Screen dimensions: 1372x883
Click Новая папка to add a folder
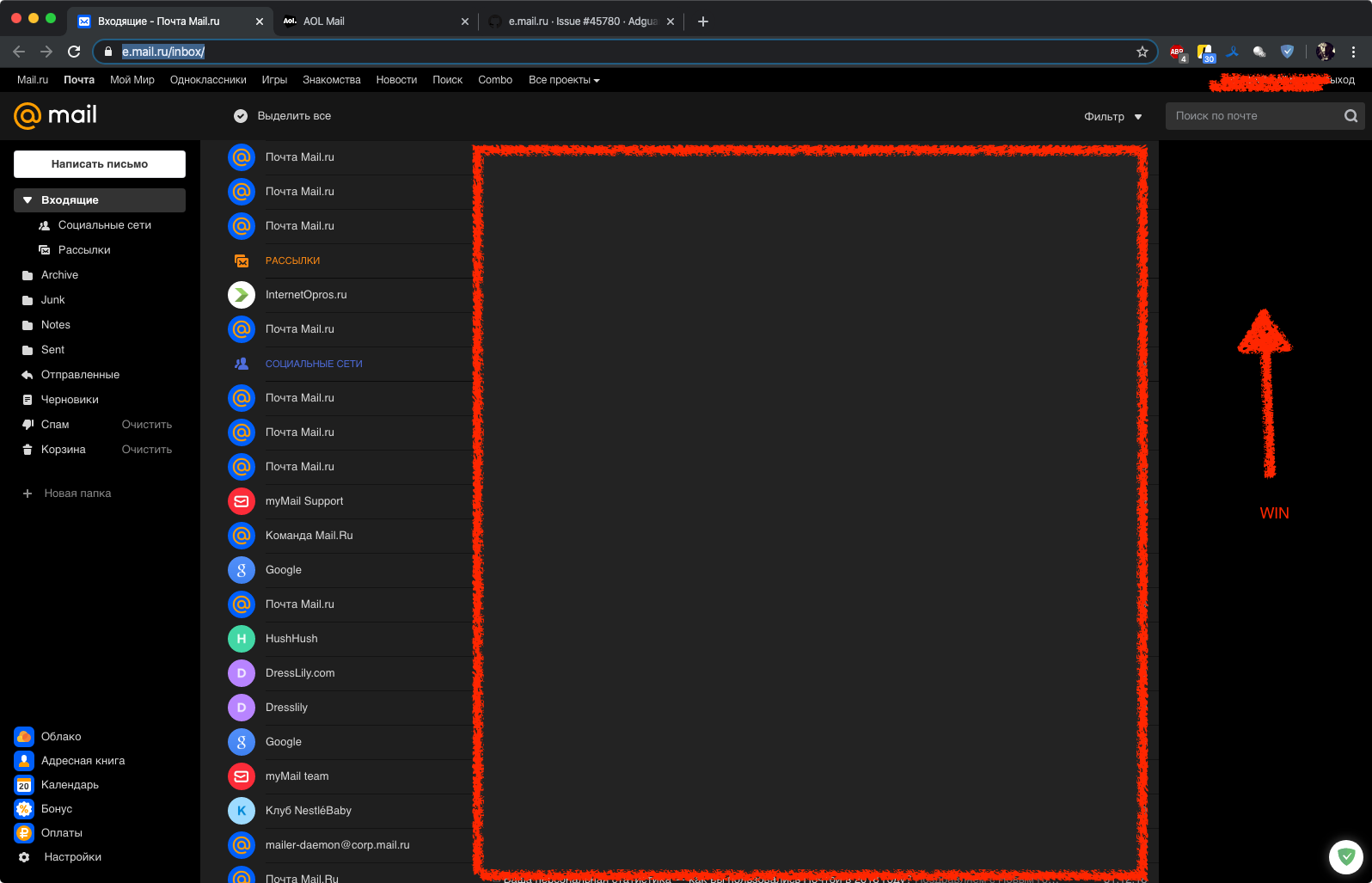[67, 494]
